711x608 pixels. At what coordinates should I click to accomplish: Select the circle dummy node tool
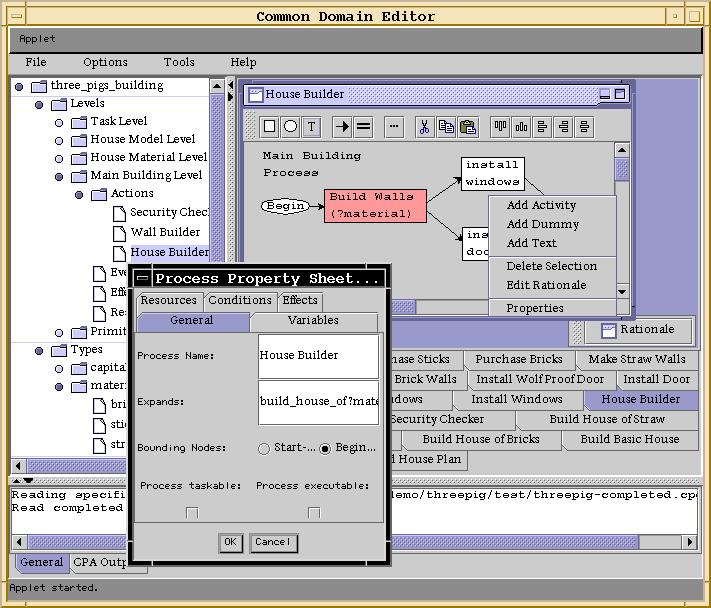pos(290,127)
